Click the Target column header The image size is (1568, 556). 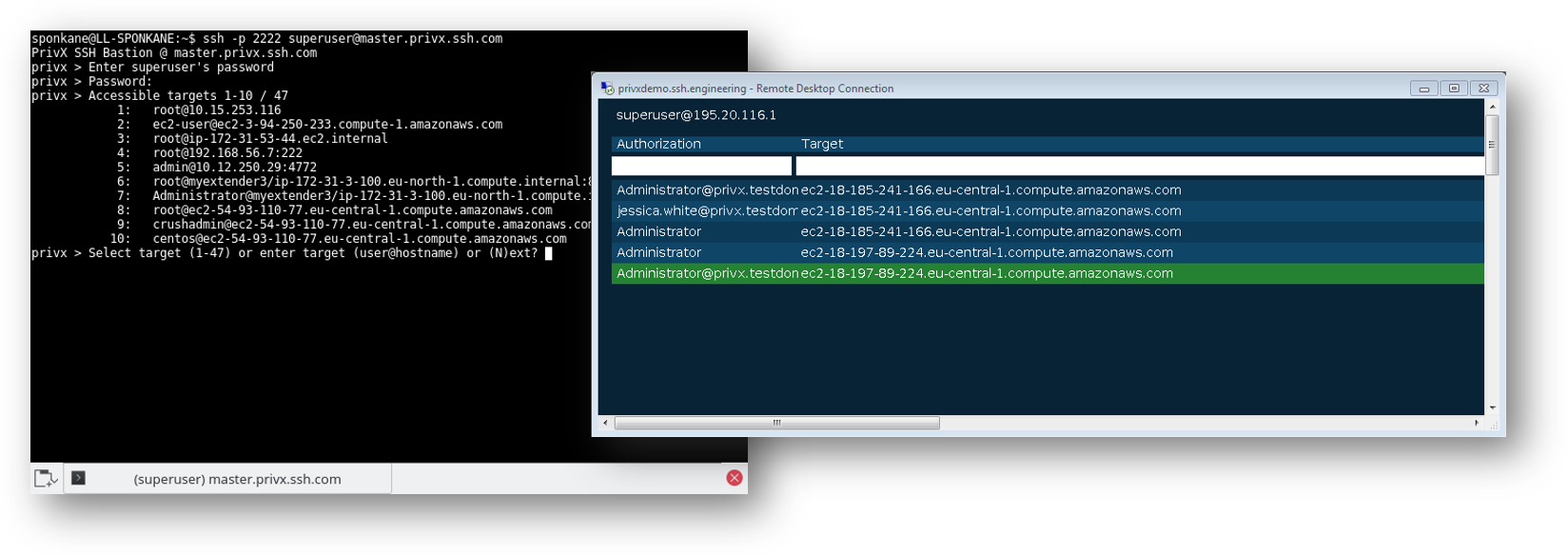[822, 144]
